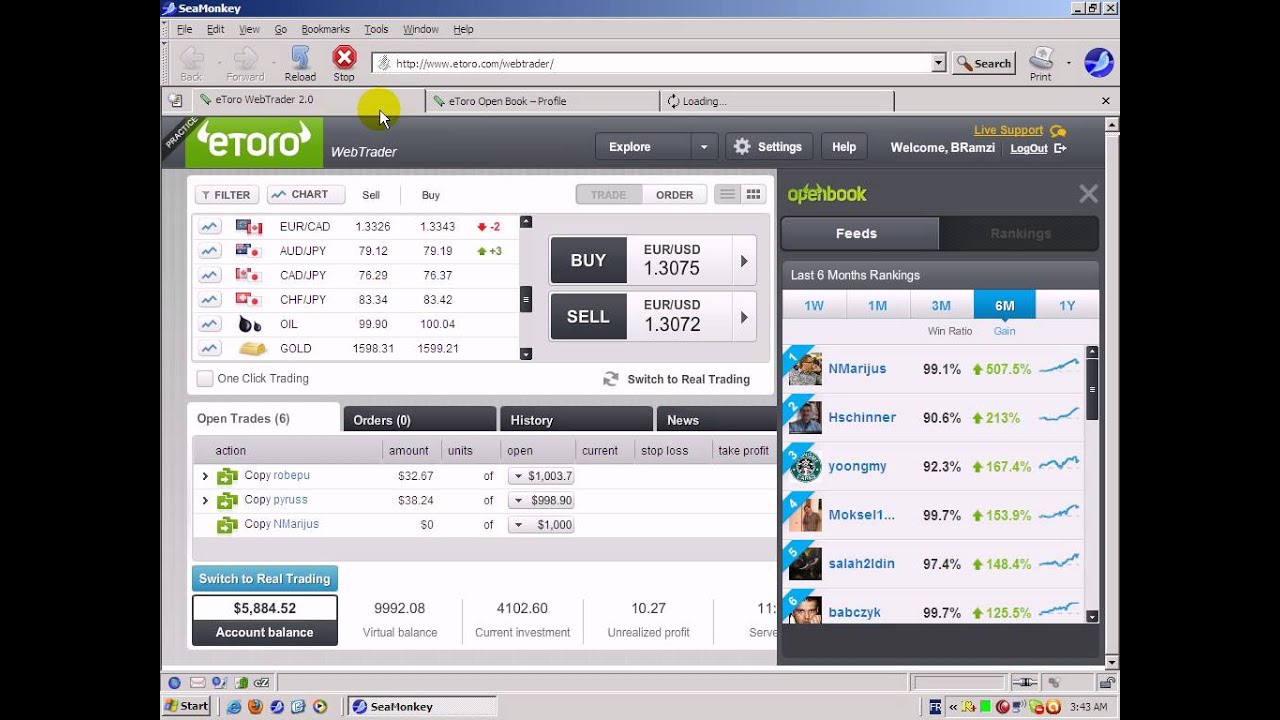Switch to eToro Open Book – Profile tab

click(x=542, y=101)
